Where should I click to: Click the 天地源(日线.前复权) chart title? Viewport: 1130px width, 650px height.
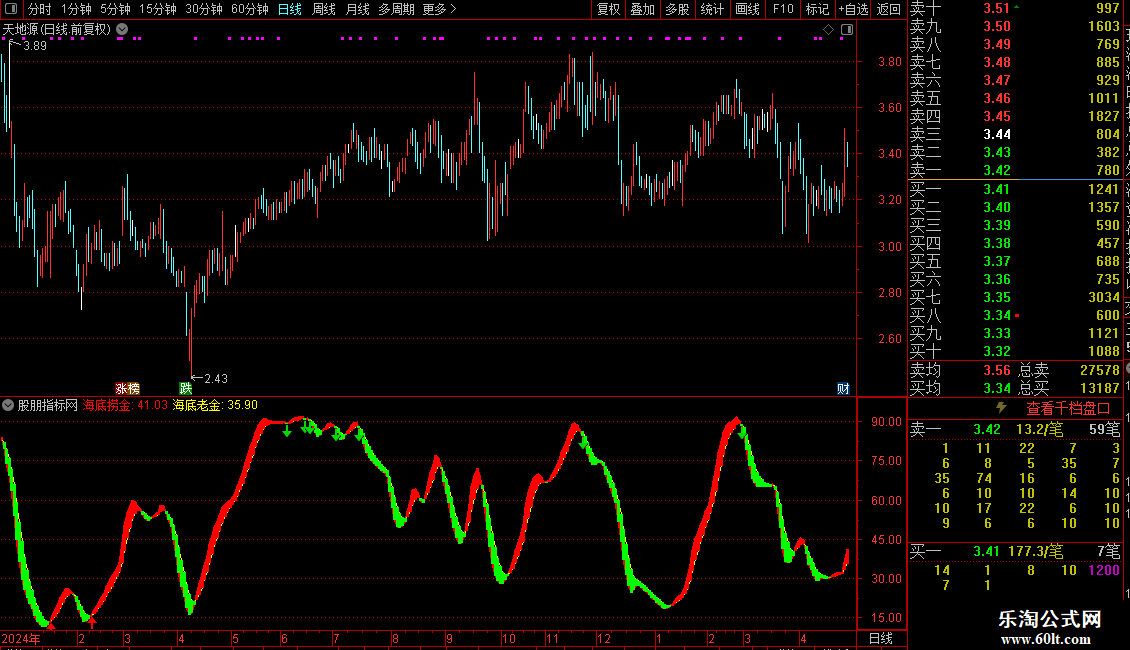coord(57,30)
